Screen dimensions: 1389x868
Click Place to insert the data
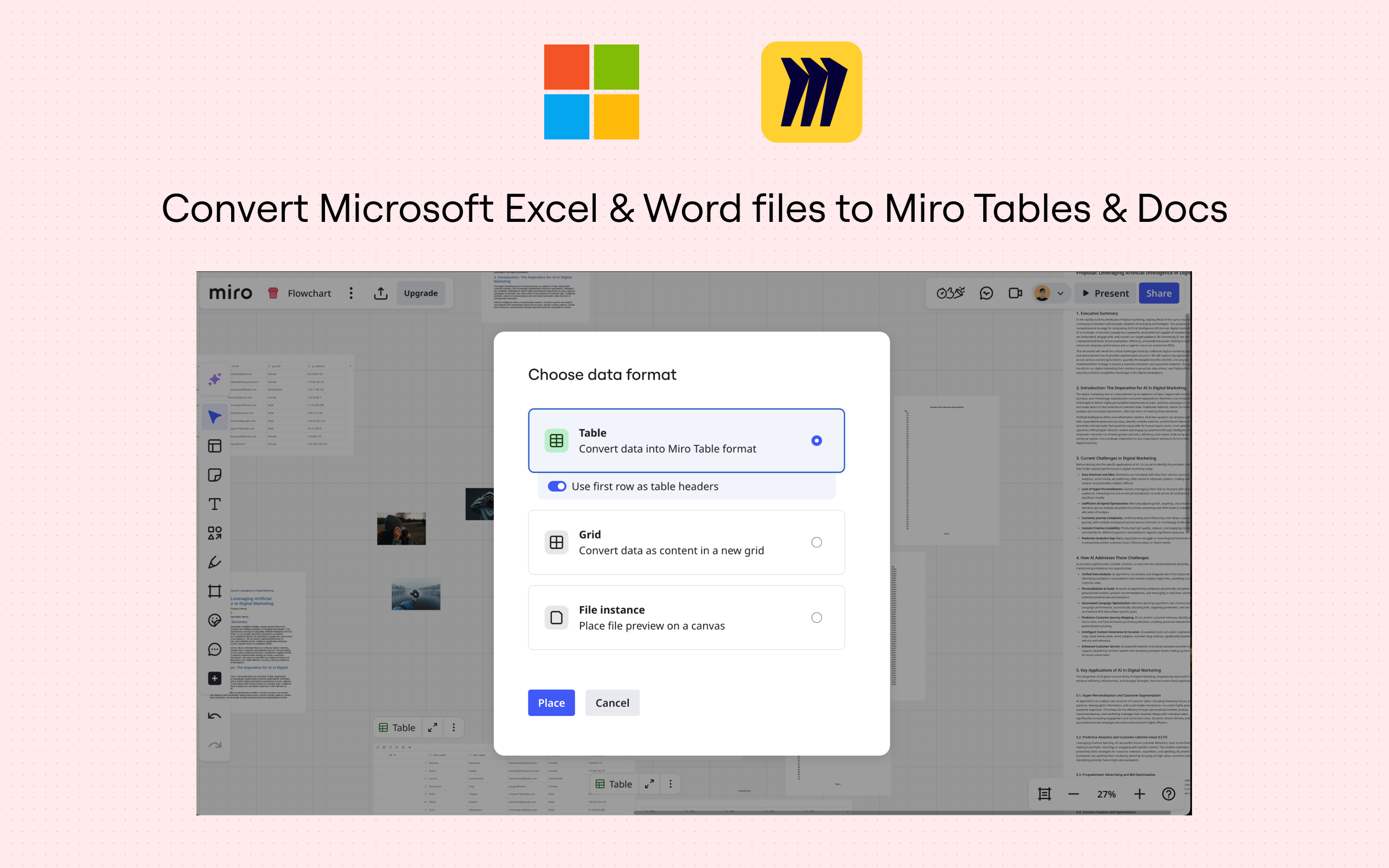[551, 703]
